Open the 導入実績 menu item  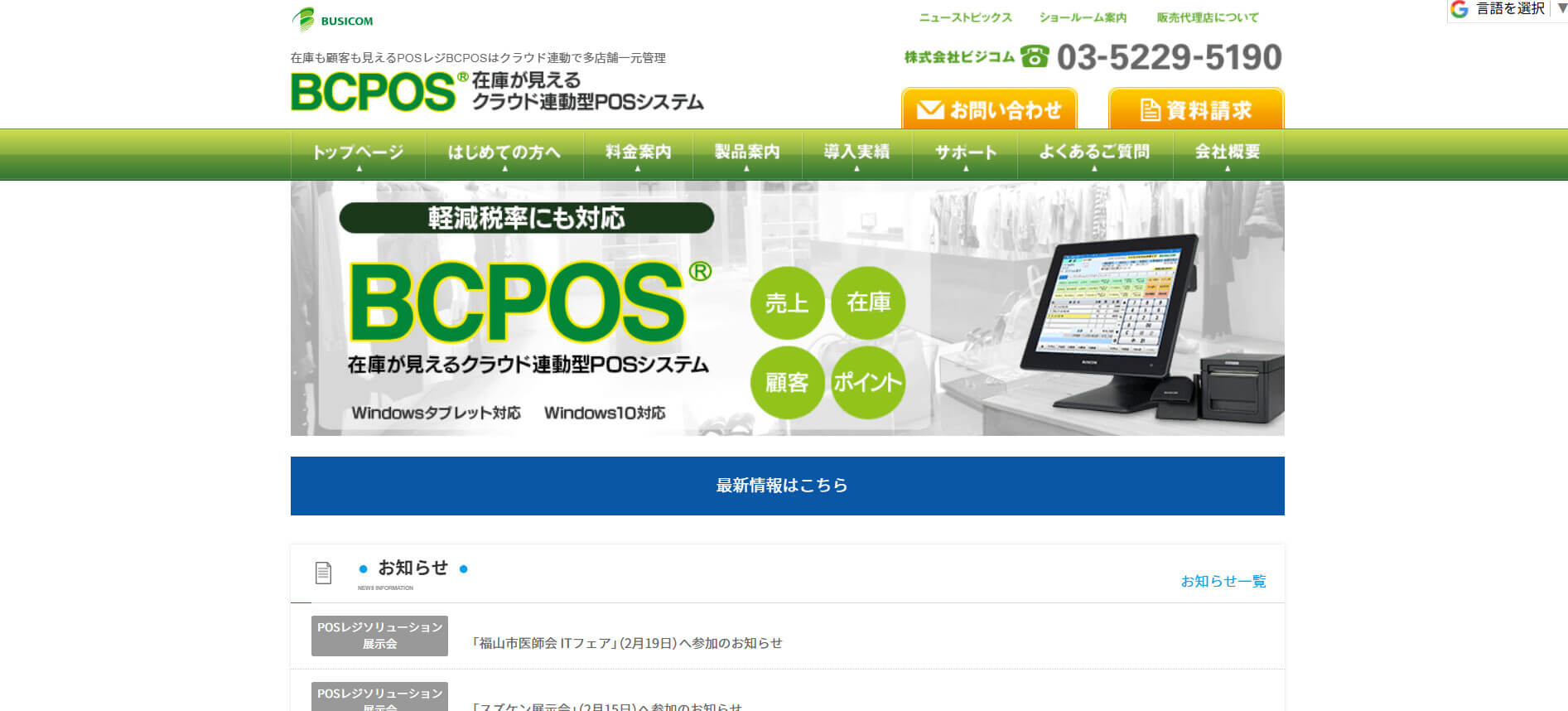(856, 154)
